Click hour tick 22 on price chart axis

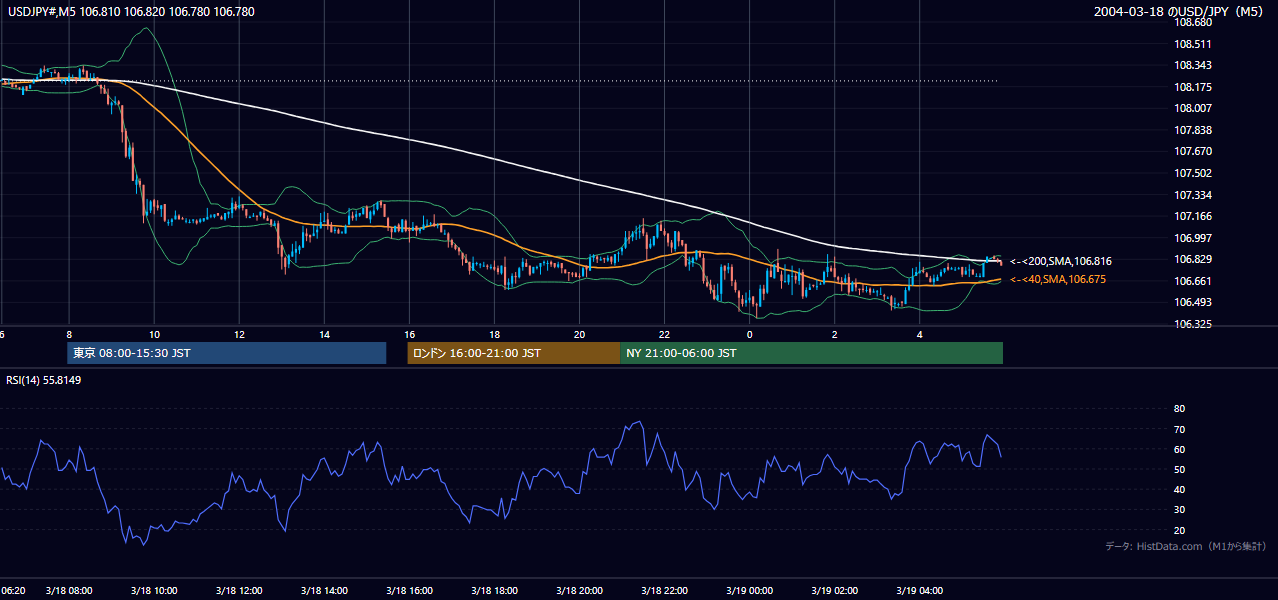click(664, 335)
